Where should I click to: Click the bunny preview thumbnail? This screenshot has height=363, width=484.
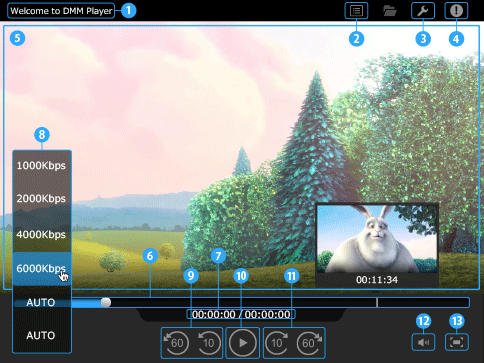point(377,239)
